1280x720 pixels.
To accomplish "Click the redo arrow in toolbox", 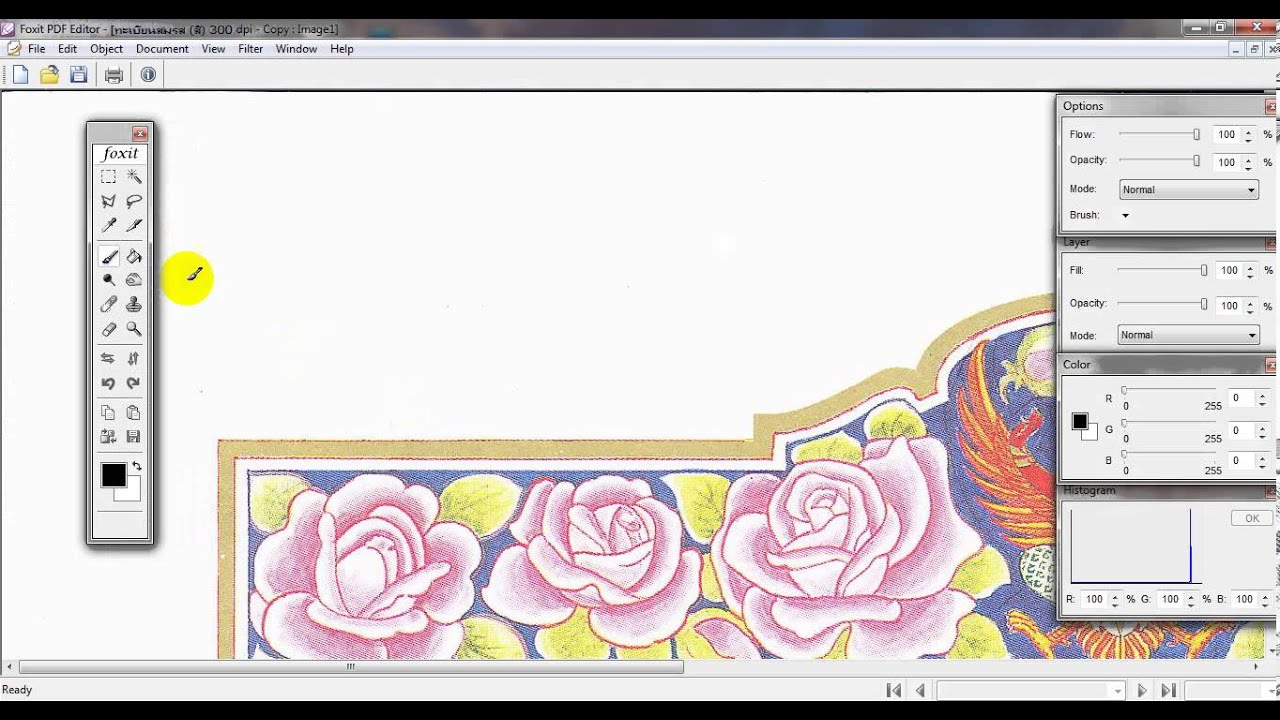I will [x=134, y=383].
